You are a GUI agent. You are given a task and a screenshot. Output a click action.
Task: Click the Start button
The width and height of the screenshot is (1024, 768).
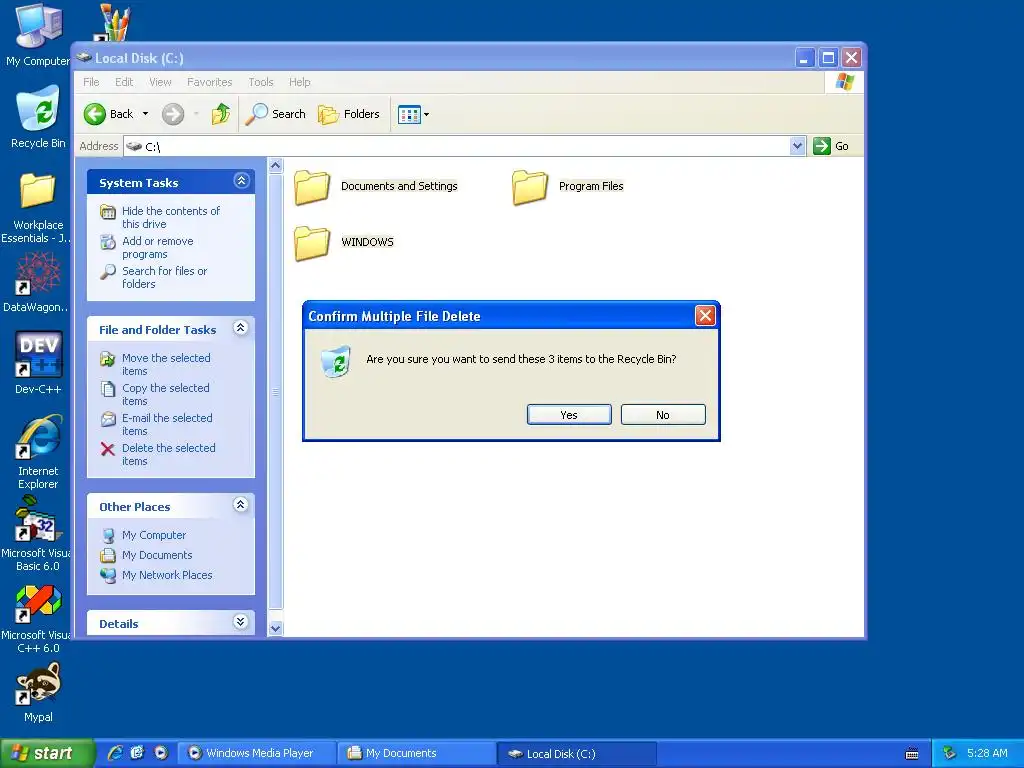click(x=46, y=753)
